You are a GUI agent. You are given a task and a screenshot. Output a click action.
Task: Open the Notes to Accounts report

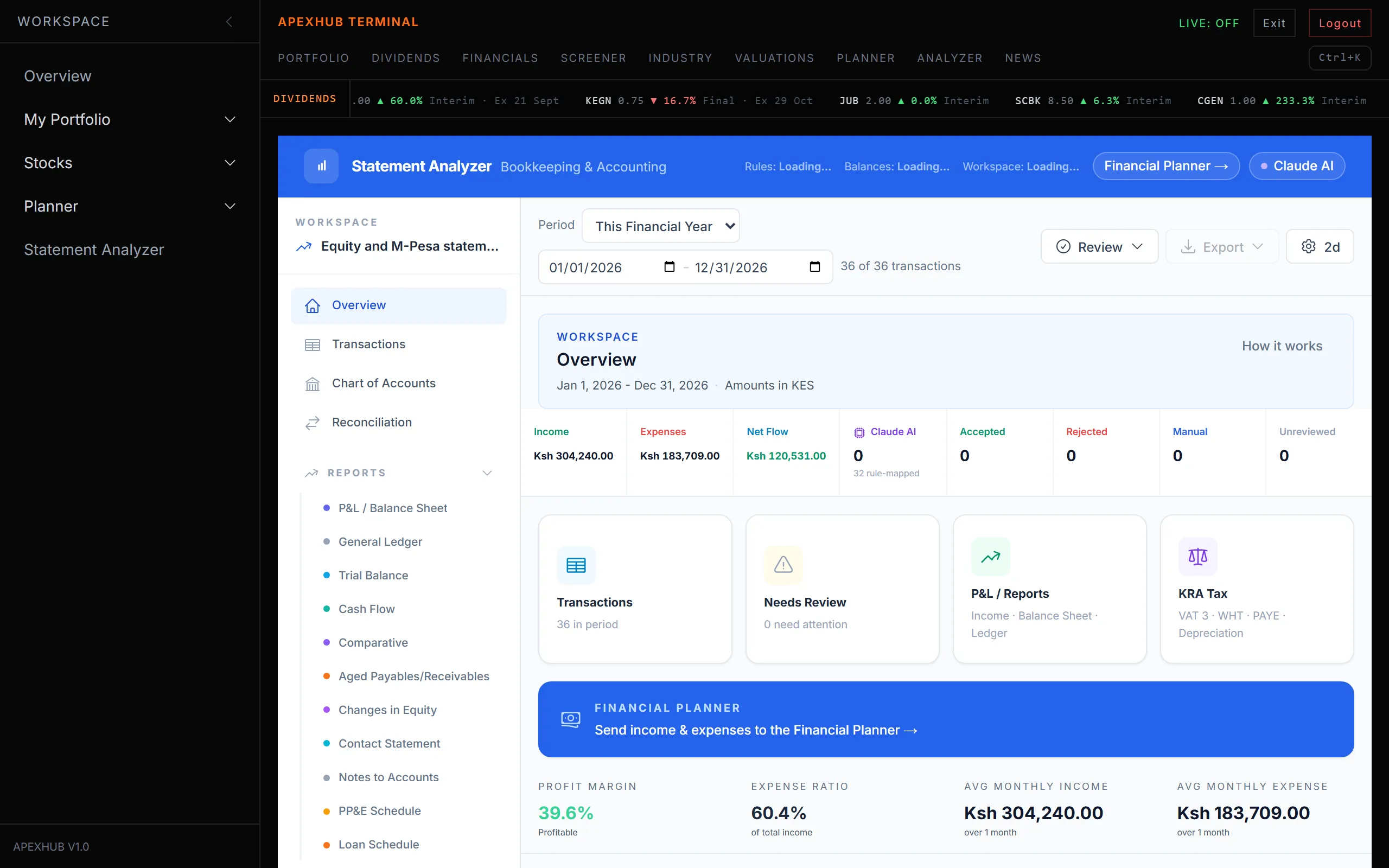[x=388, y=777]
